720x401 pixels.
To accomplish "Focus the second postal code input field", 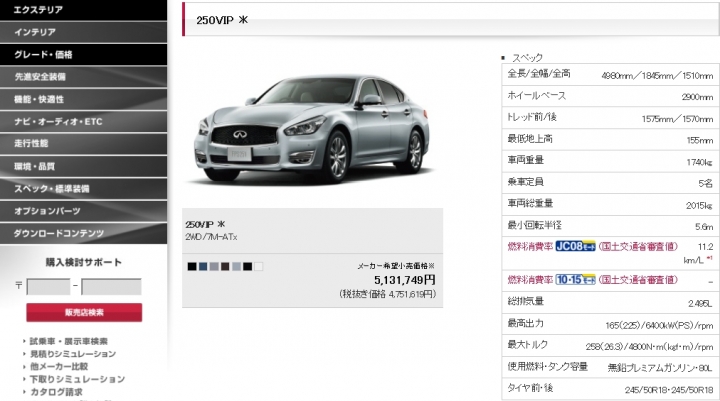I will tap(111, 287).
